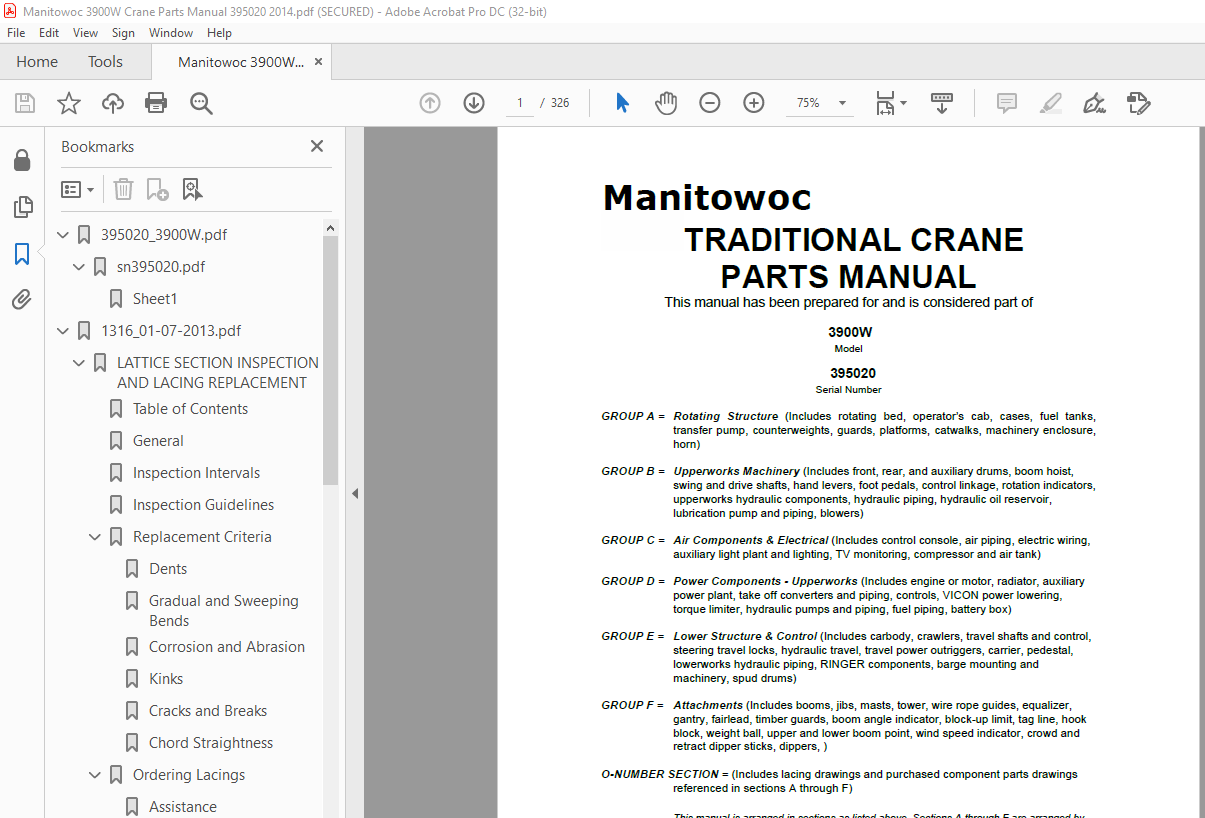Open Inspection Guidelines bookmark
The width and height of the screenshot is (1205, 818).
[x=203, y=505]
